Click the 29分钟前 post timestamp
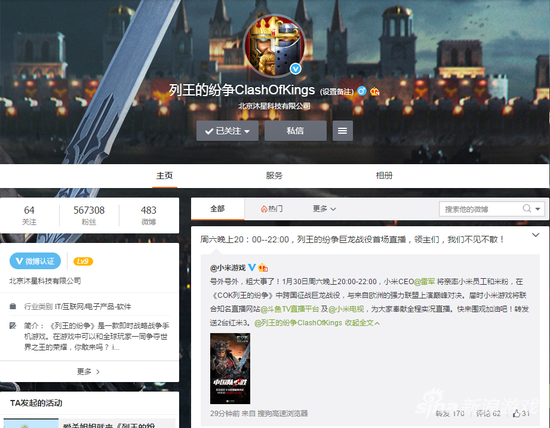This screenshot has height=428, width=550. 224,414
